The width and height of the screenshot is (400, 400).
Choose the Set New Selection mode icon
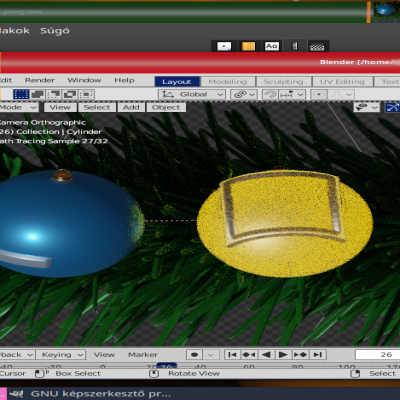point(21,94)
